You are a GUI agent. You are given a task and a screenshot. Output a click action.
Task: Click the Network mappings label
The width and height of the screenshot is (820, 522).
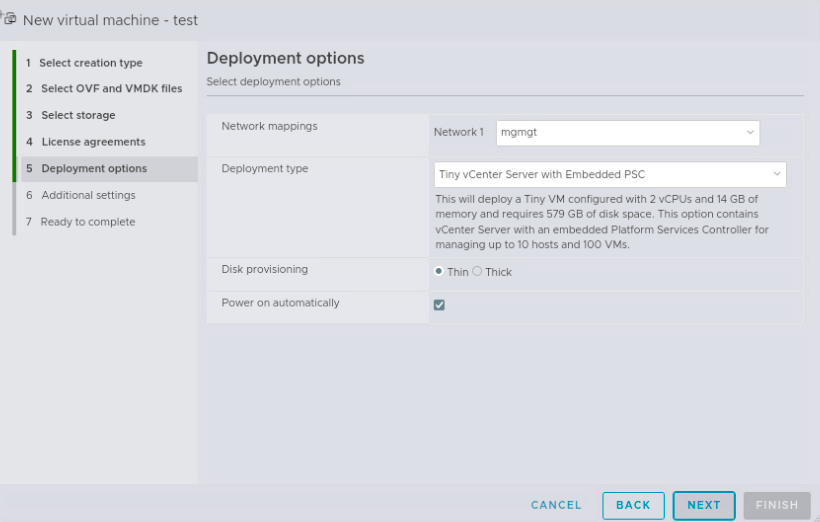pyautogui.click(x=269, y=126)
